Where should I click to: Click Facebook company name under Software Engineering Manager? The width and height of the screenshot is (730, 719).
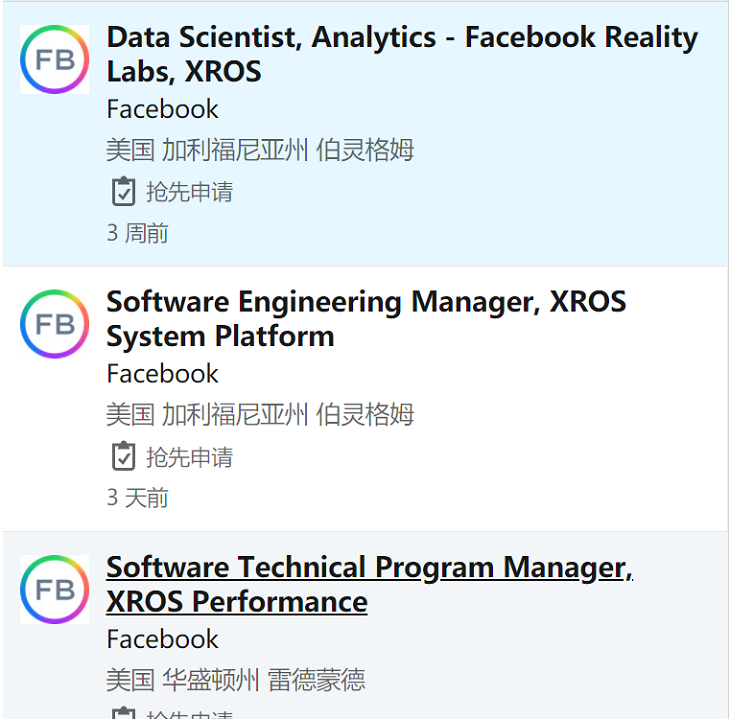pyautogui.click(x=162, y=374)
